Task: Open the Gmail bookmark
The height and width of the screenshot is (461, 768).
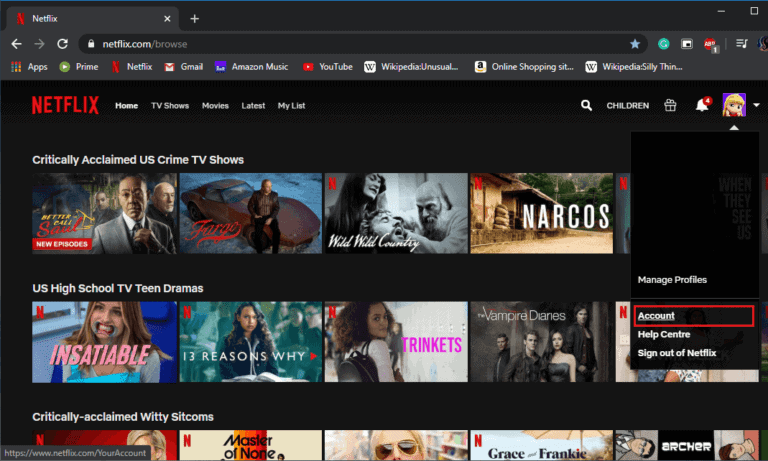Action: (184, 67)
